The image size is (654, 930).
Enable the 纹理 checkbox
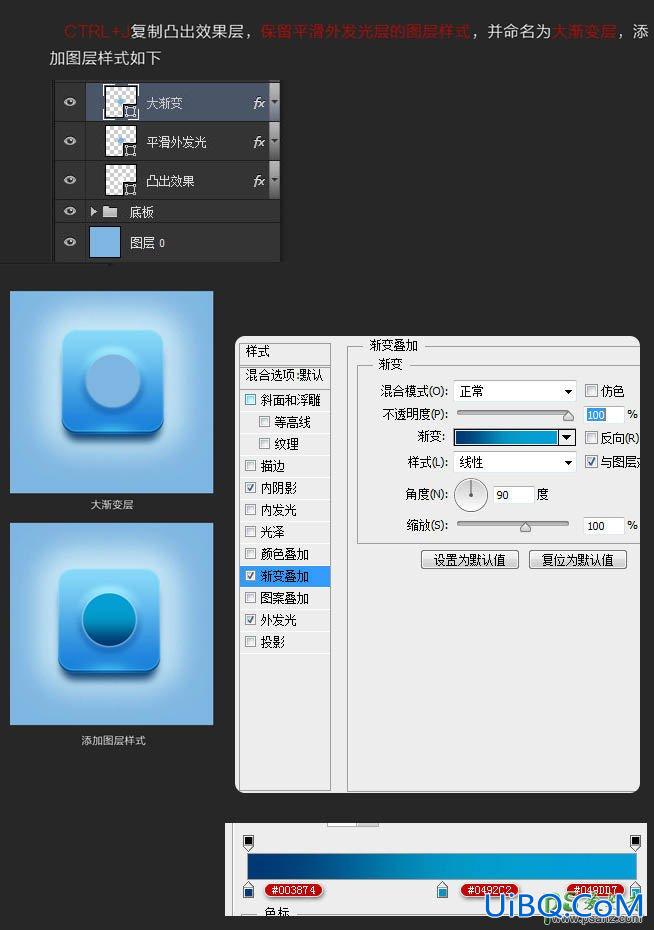[264, 444]
